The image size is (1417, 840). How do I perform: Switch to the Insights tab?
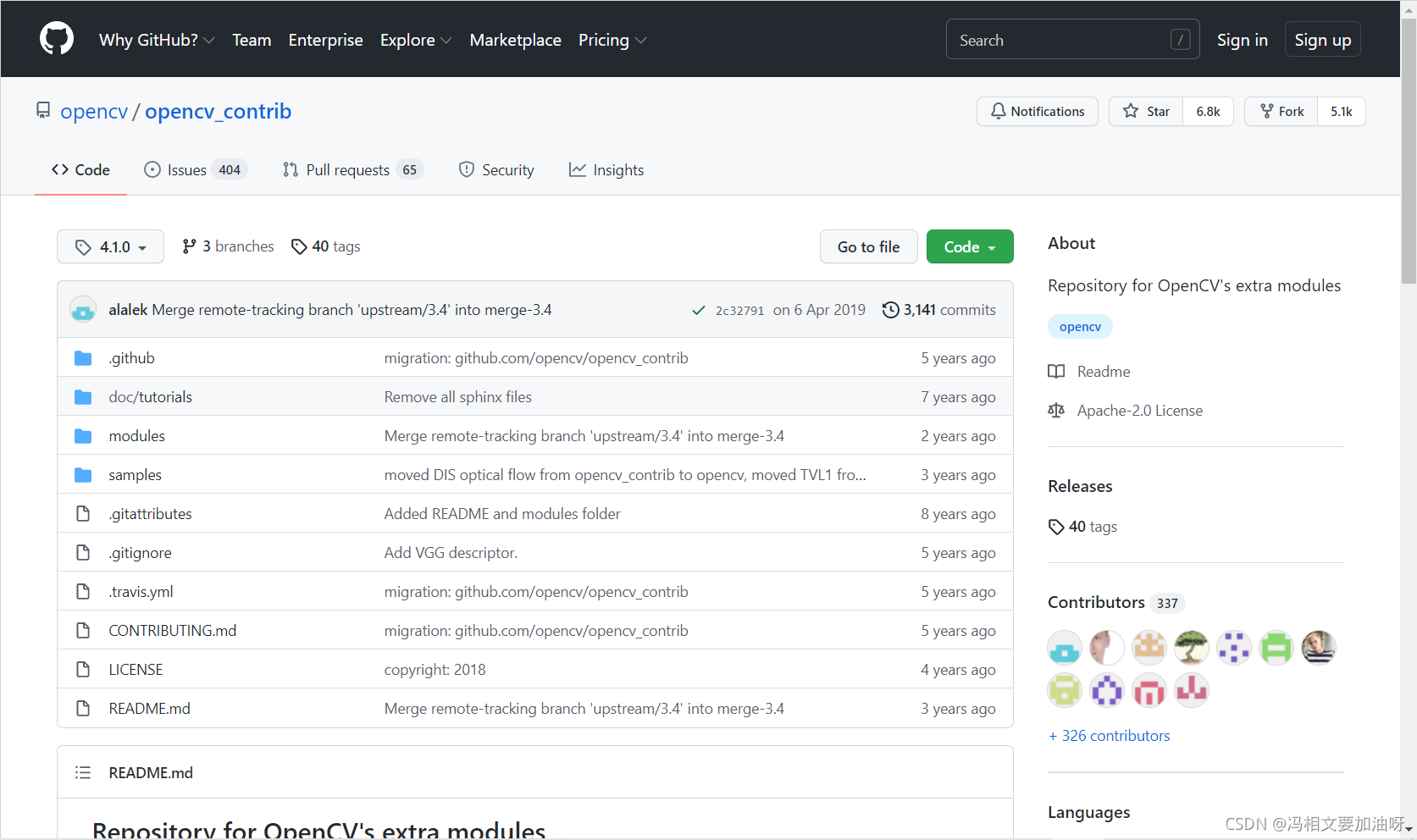tap(606, 170)
